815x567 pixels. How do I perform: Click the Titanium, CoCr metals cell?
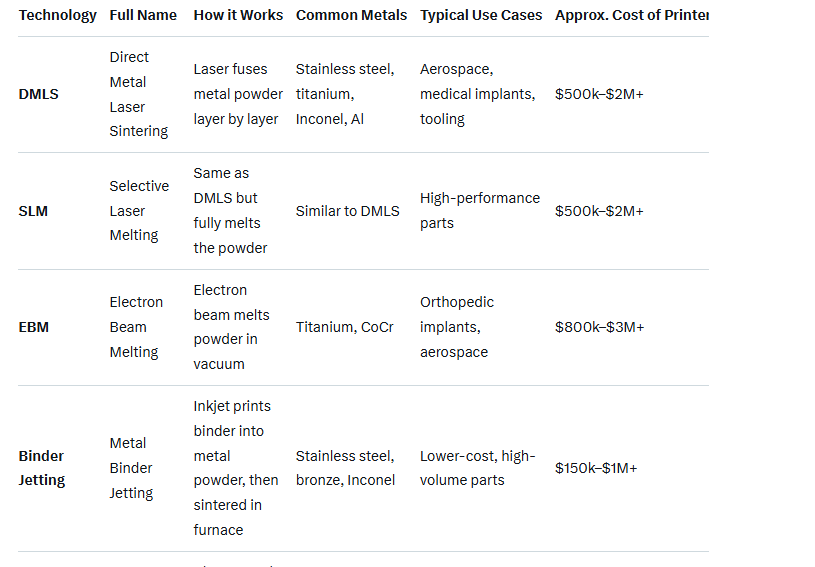(x=345, y=327)
